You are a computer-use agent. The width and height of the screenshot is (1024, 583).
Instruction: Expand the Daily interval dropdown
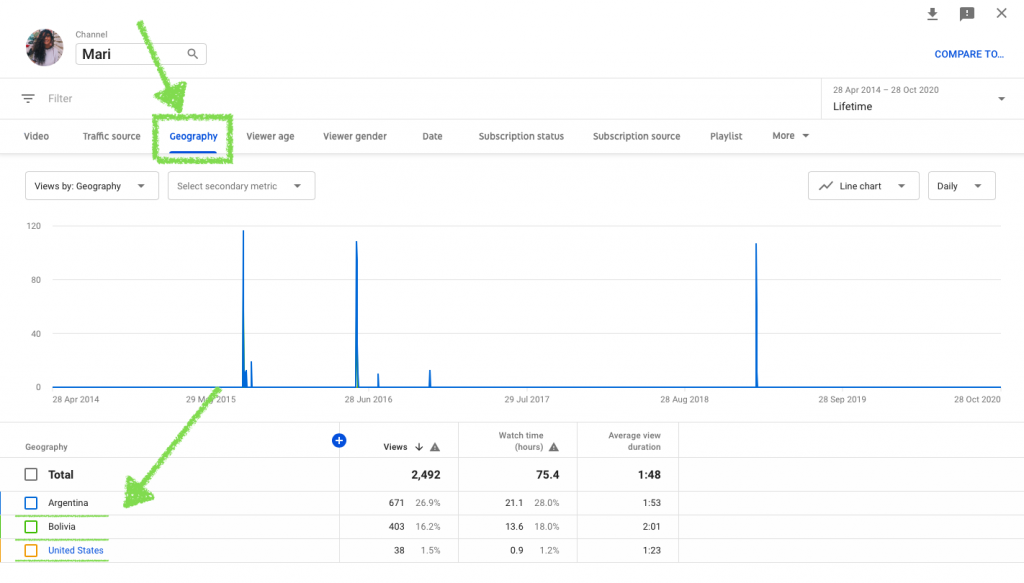point(961,185)
